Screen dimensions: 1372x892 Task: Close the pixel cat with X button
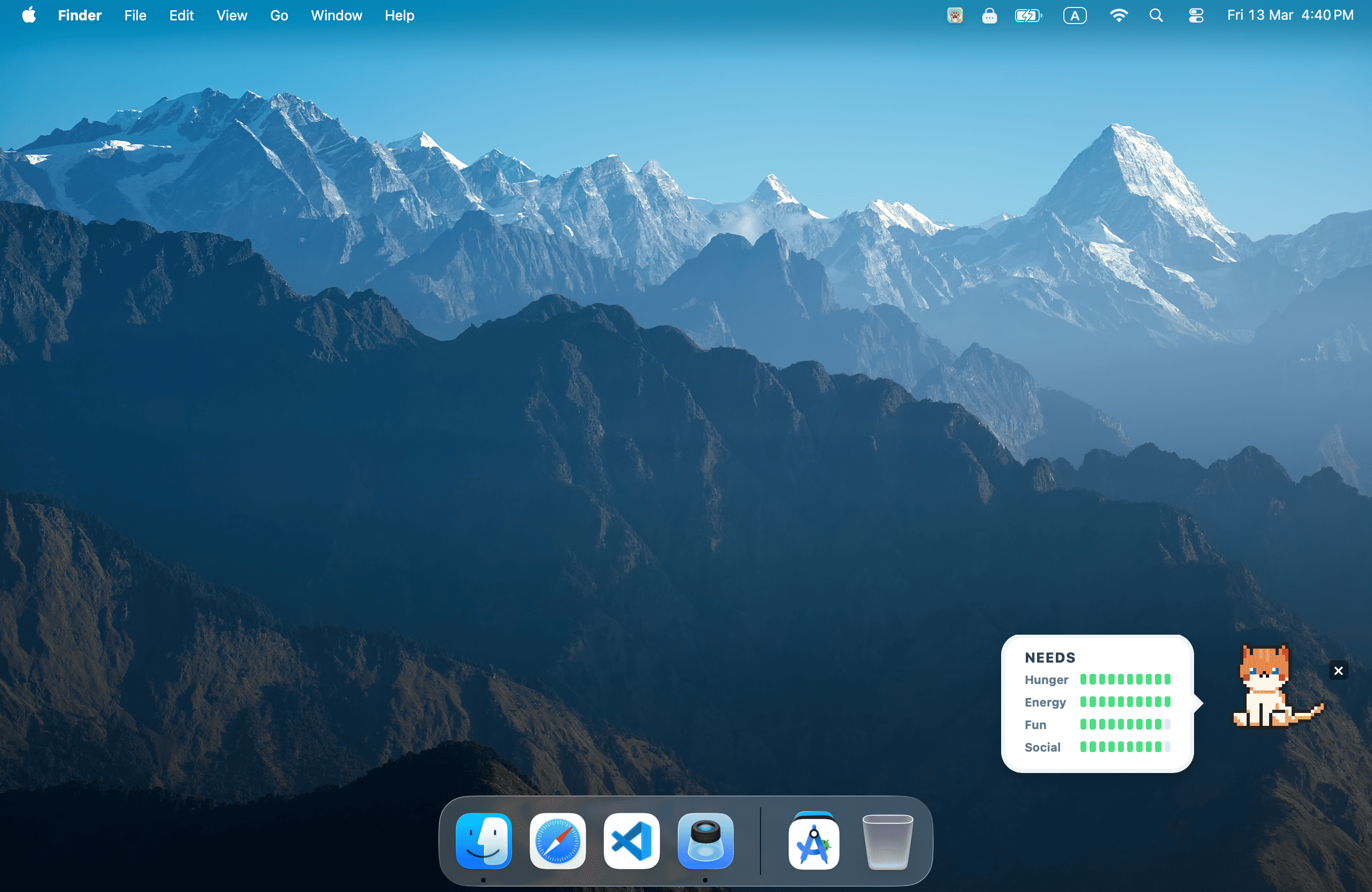[x=1338, y=671]
